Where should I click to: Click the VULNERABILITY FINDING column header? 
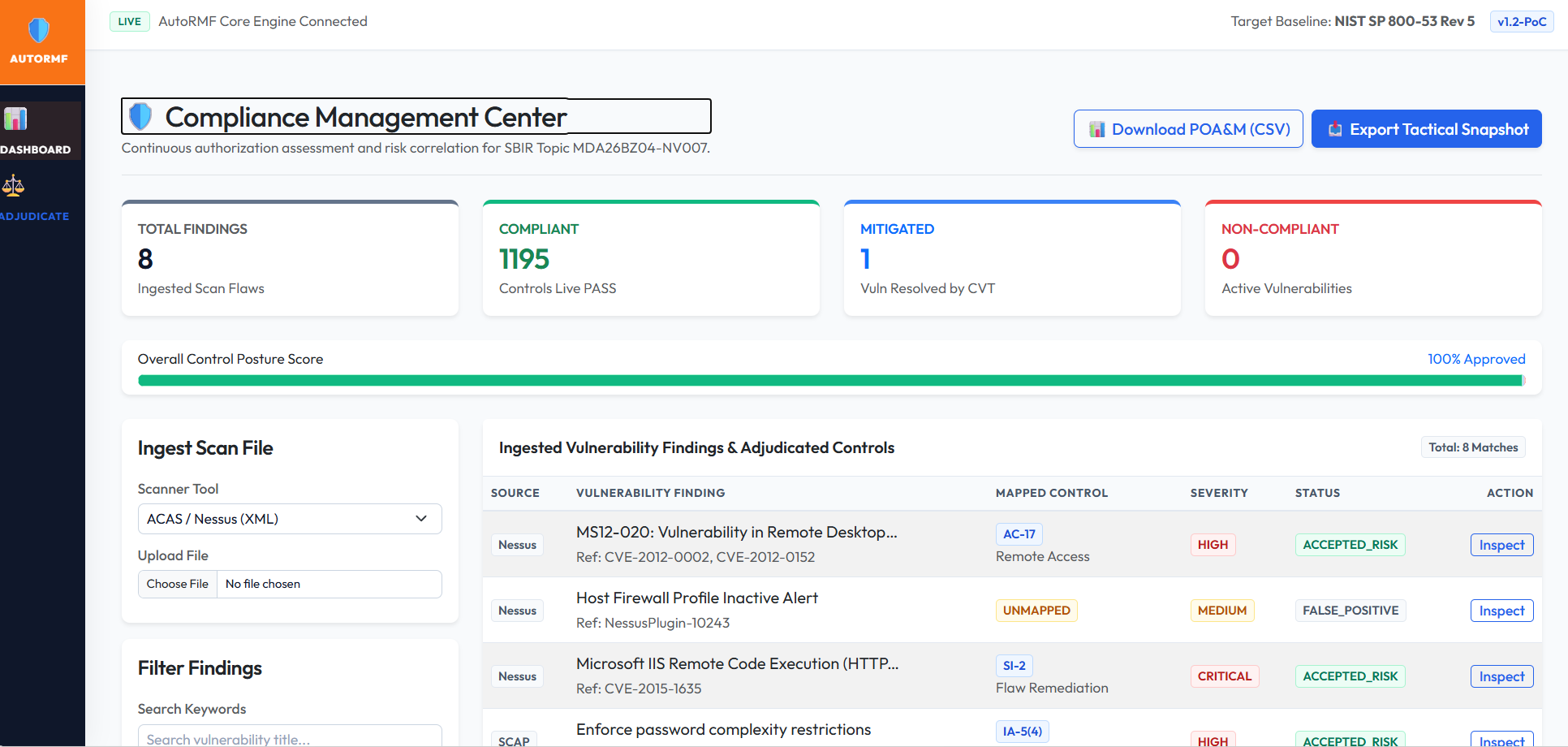point(650,493)
